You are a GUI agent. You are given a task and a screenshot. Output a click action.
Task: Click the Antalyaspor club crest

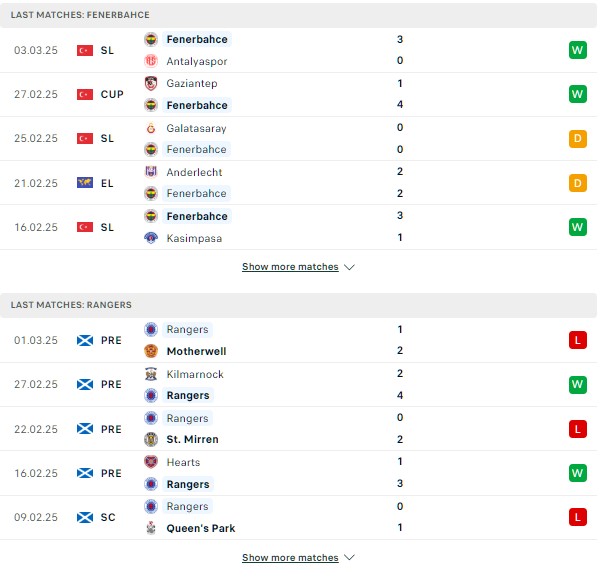click(x=151, y=61)
